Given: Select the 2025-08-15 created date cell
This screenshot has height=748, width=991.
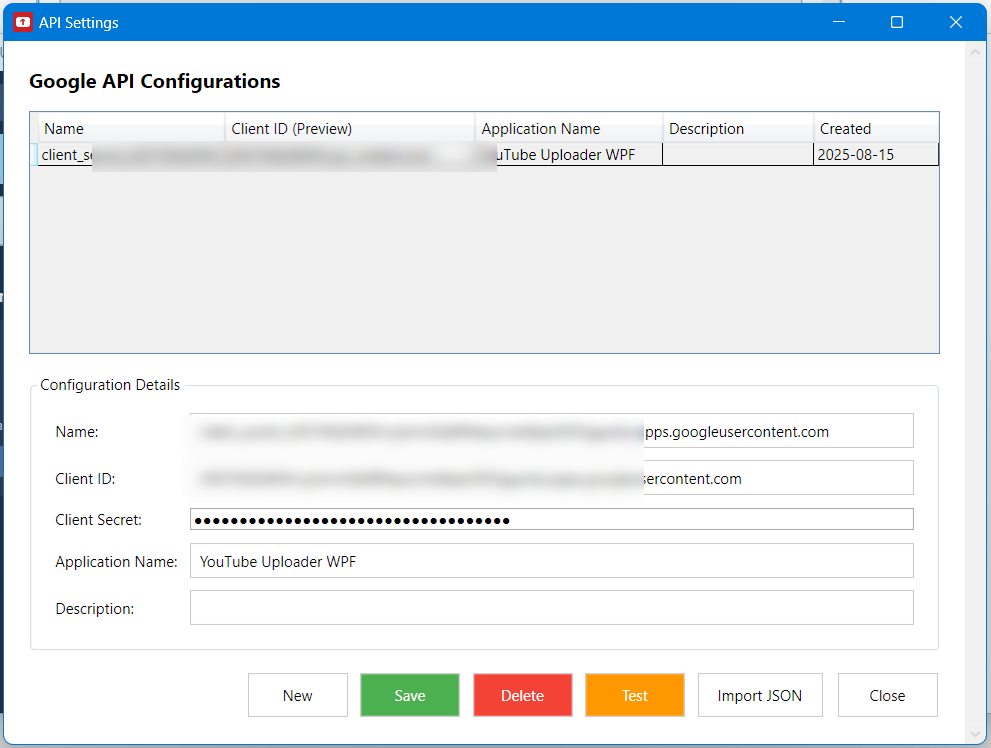Looking at the screenshot, I should [876, 155].
